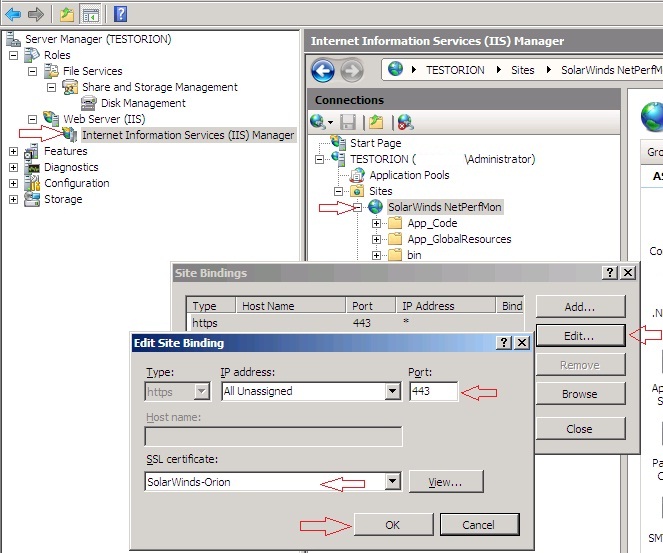Select the Features node

66,151
